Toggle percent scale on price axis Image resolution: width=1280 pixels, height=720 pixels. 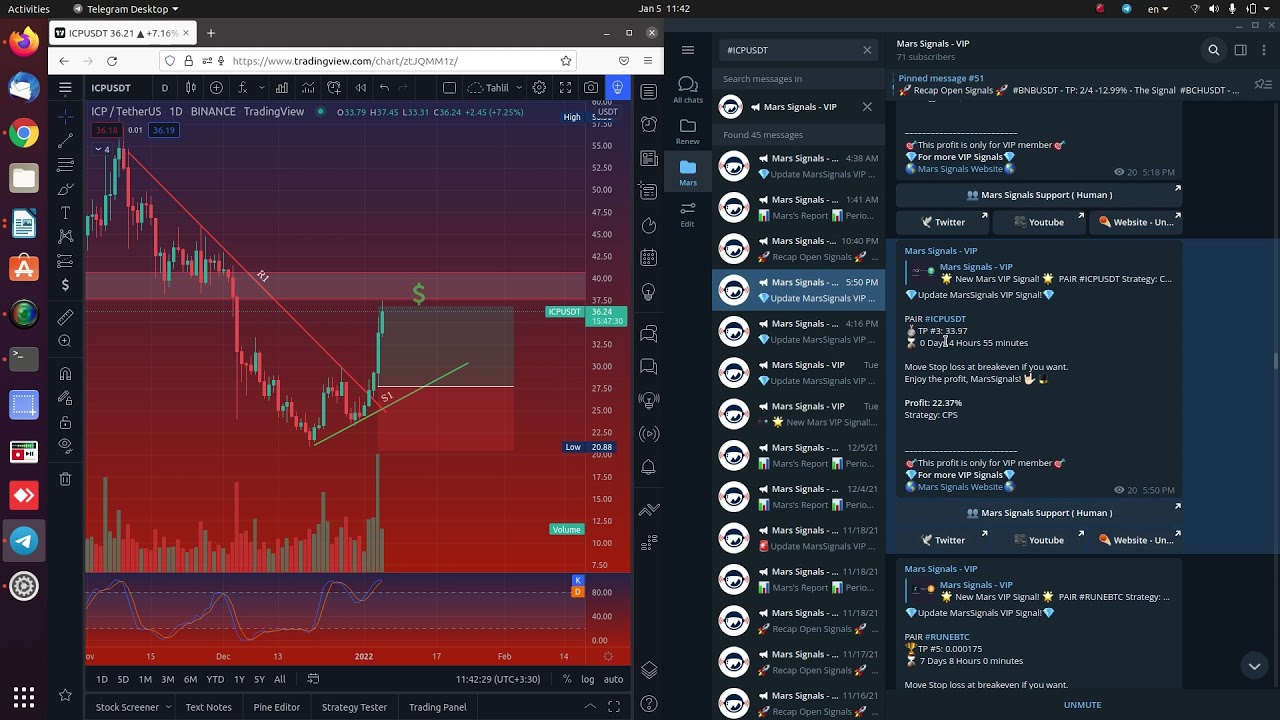[567, 679]
